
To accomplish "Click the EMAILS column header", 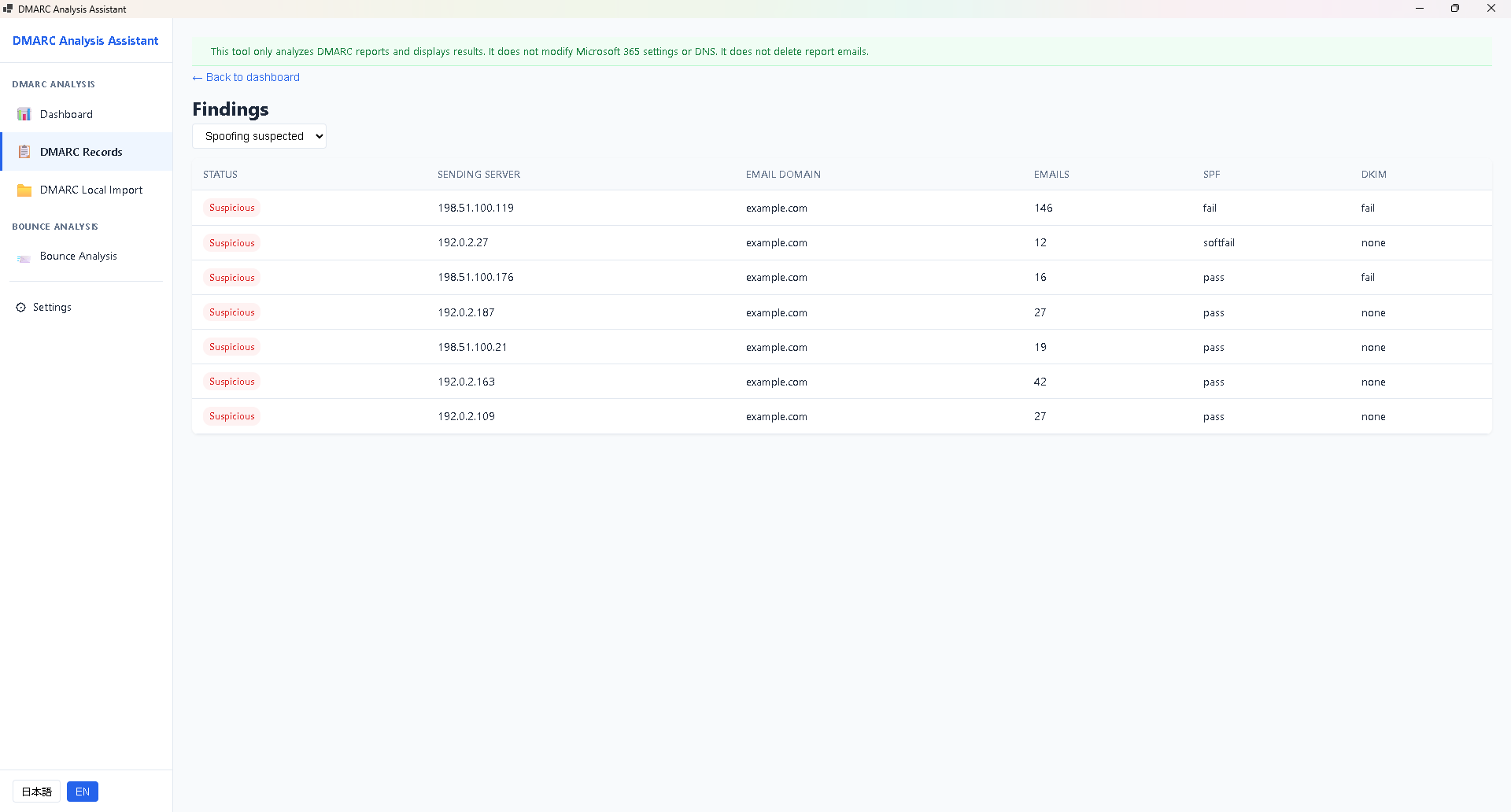I will click(x=1051, y=175).
